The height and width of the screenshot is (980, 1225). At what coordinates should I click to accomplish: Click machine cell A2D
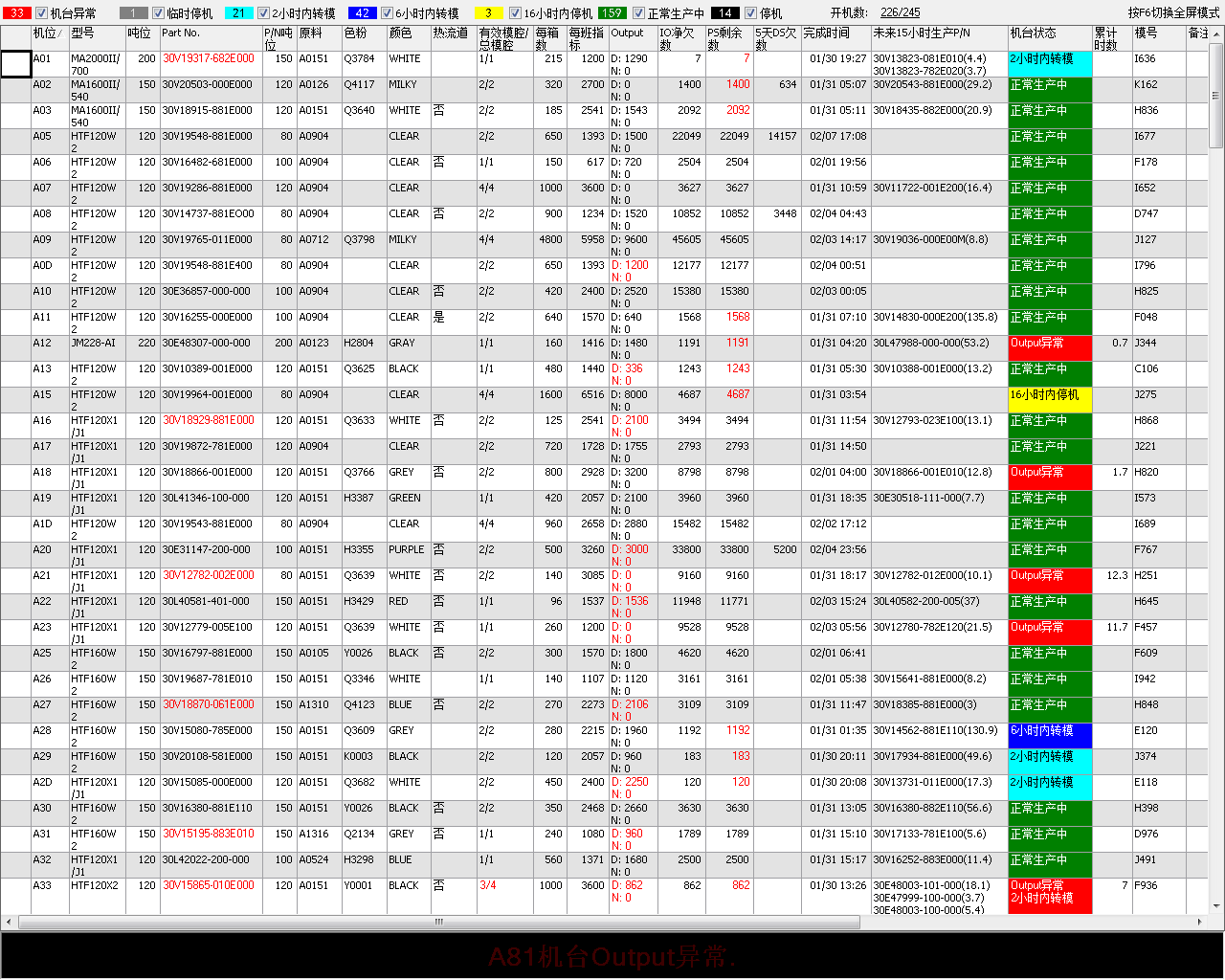[50, 788]
